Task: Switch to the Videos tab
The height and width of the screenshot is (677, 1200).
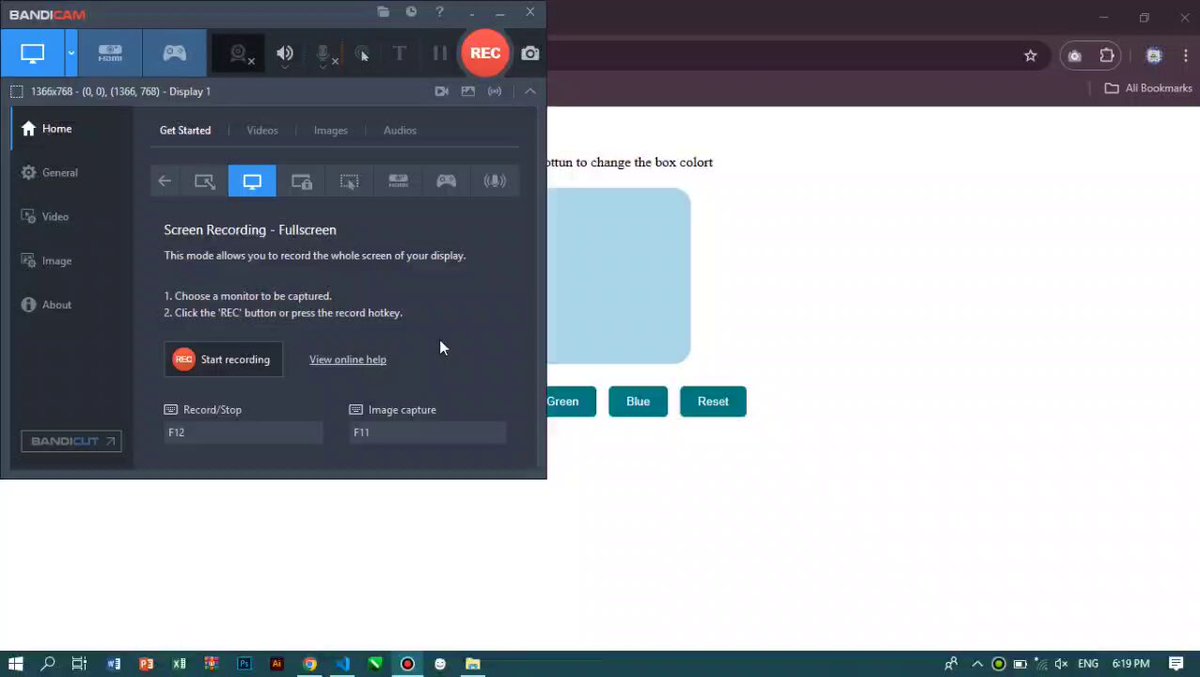Action: pyautogui.click(x=262, y=130)
